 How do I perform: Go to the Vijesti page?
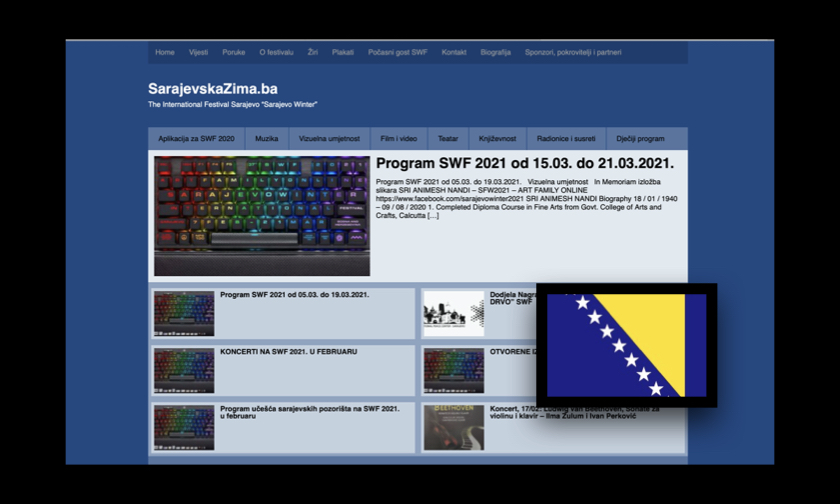(198, 52)
